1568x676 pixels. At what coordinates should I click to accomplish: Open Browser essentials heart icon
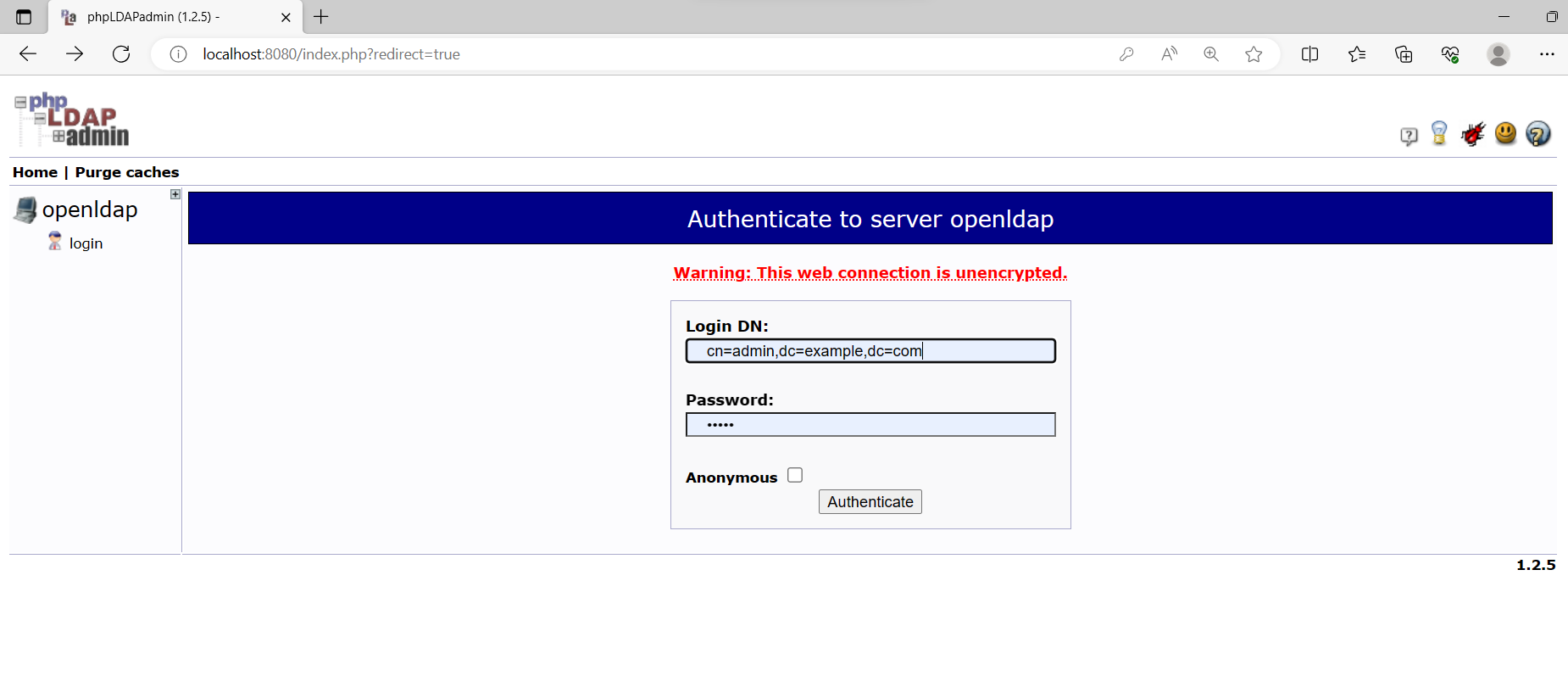[x=1450, y=54]
